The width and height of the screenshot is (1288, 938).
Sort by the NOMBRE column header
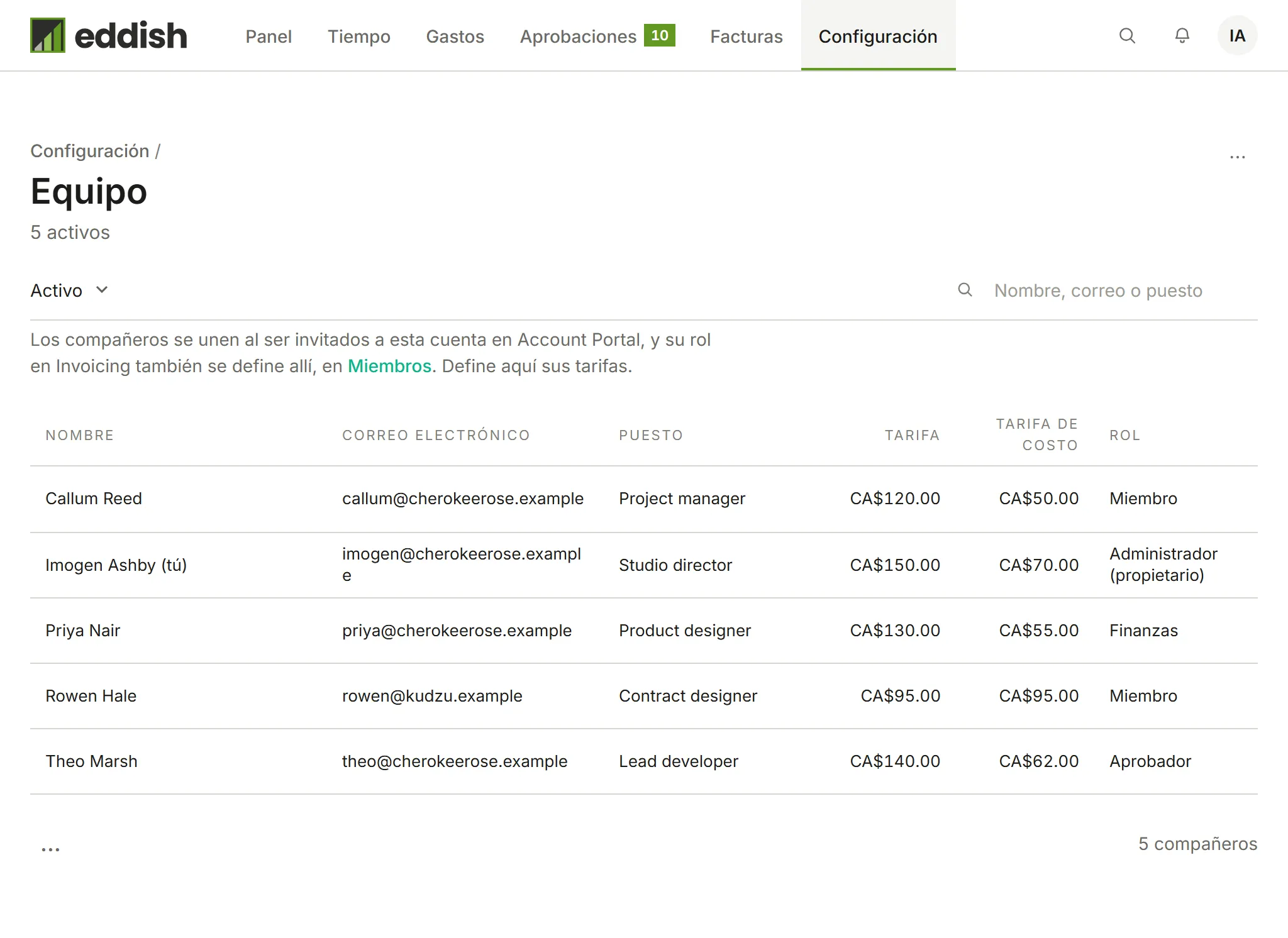[x=80, y=435]
